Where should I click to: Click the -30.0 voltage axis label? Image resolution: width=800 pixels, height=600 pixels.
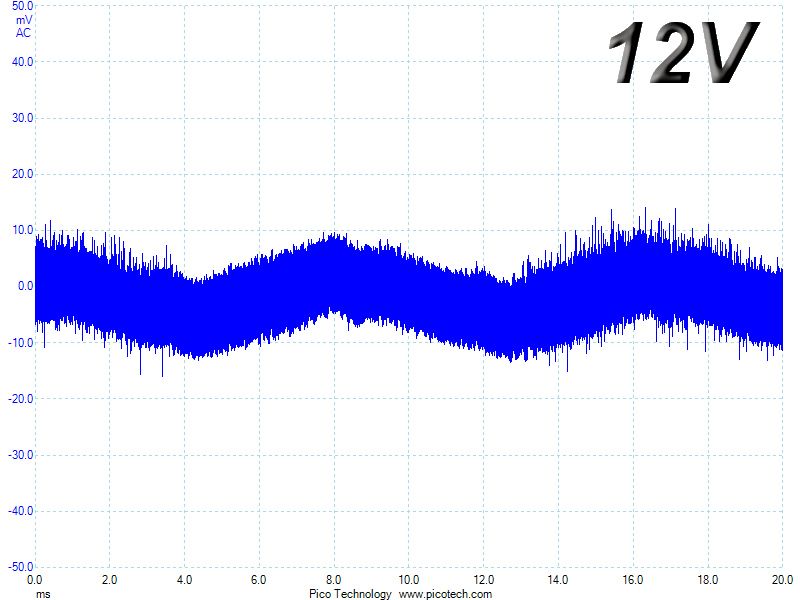[21, 455]
